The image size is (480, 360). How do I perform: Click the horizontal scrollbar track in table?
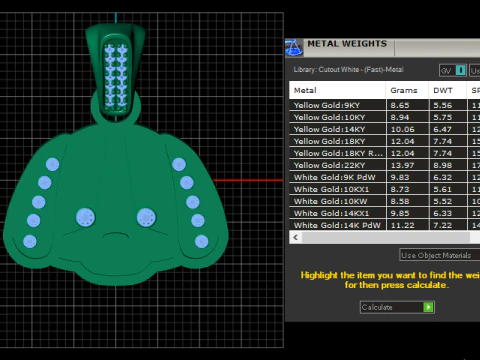coord(386,238)
